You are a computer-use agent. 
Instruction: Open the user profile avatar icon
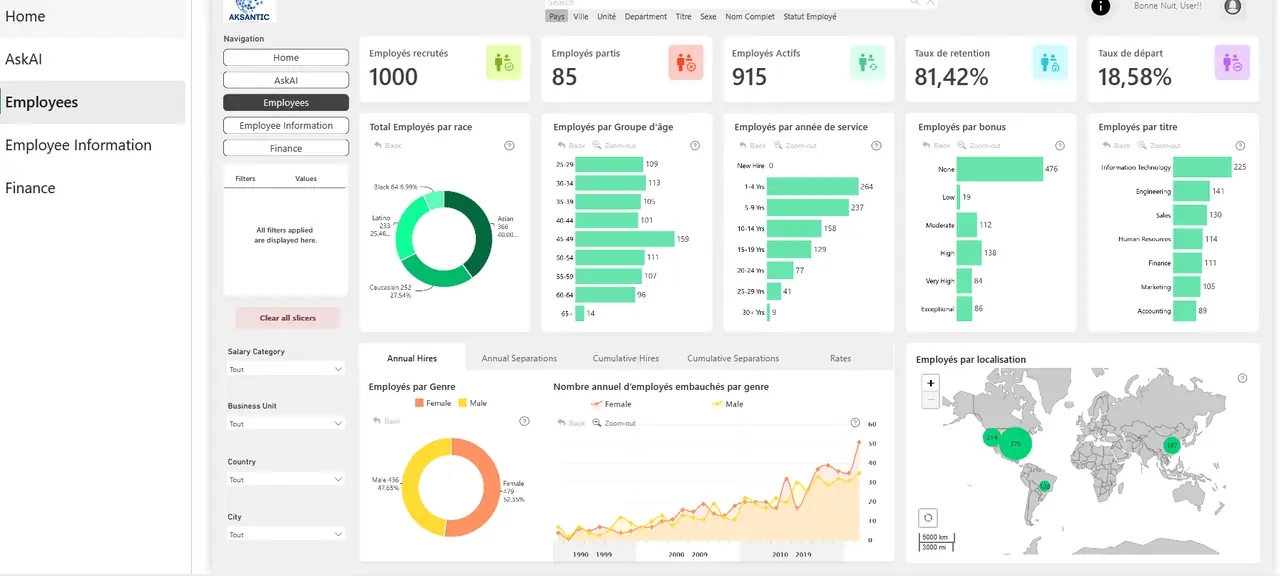coord(1233,6)
